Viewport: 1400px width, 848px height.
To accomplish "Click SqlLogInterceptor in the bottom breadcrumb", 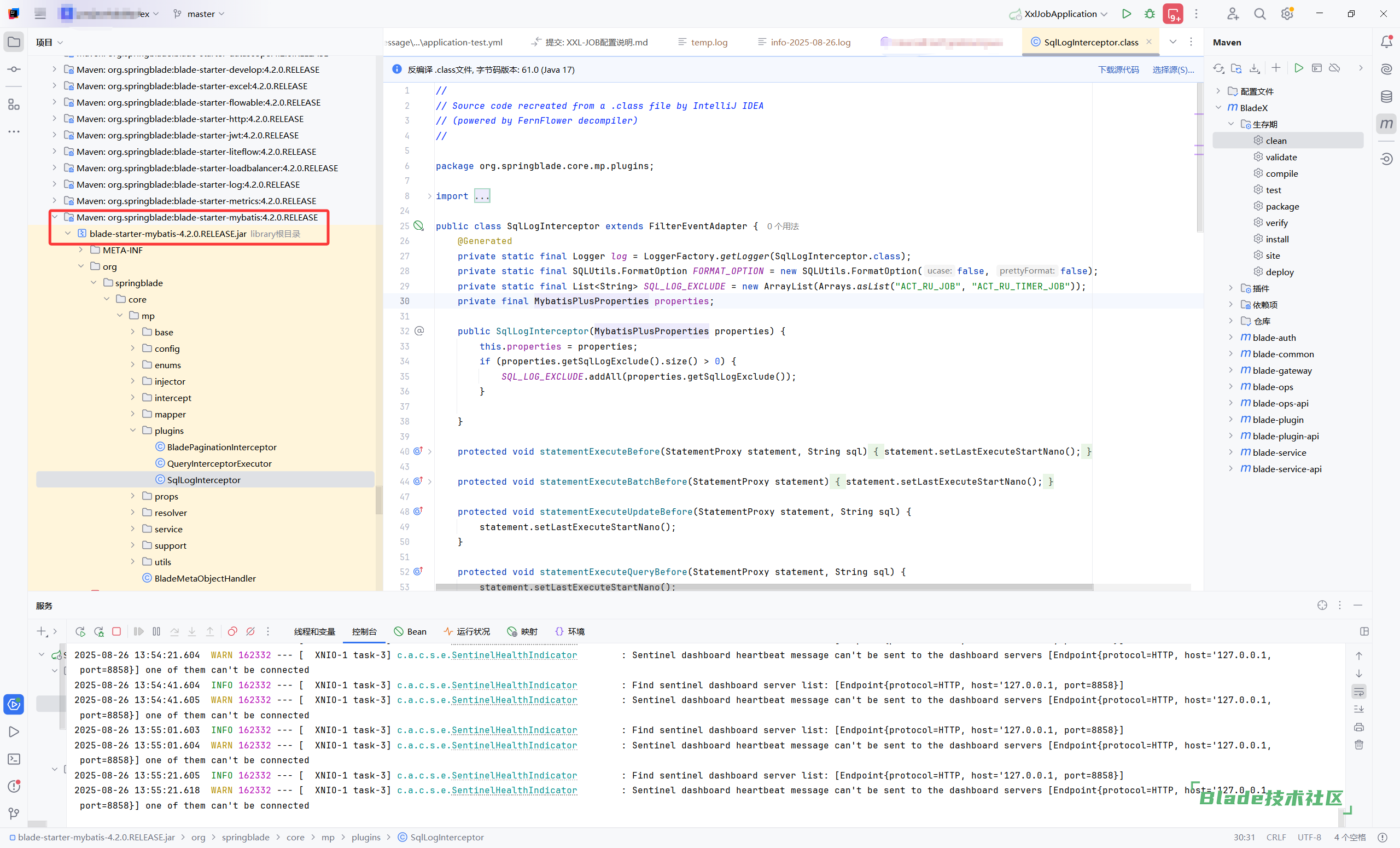I will click(x=441, y=837).
